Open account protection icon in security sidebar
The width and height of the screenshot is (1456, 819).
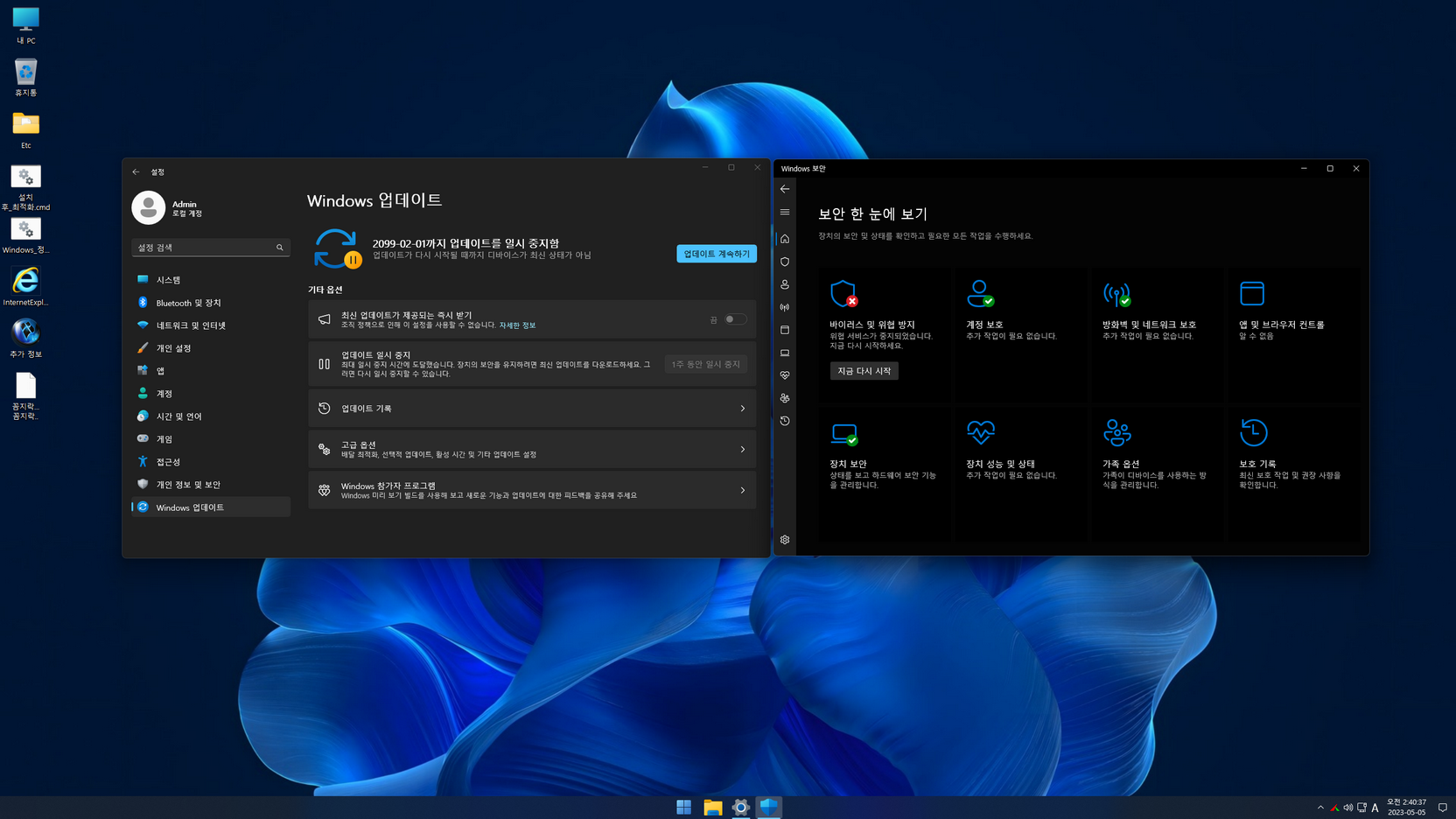click(785, 284)
